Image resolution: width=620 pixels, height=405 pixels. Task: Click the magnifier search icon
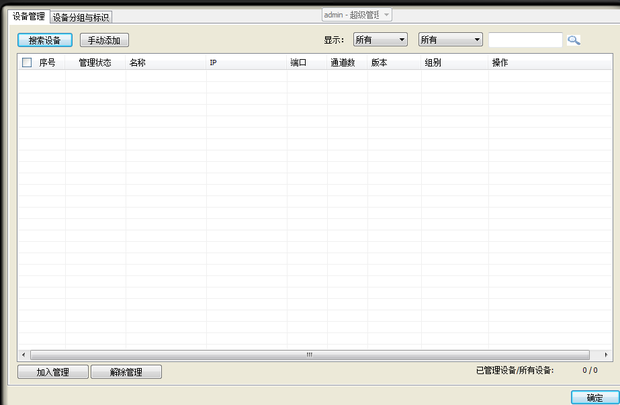(574, 40)
